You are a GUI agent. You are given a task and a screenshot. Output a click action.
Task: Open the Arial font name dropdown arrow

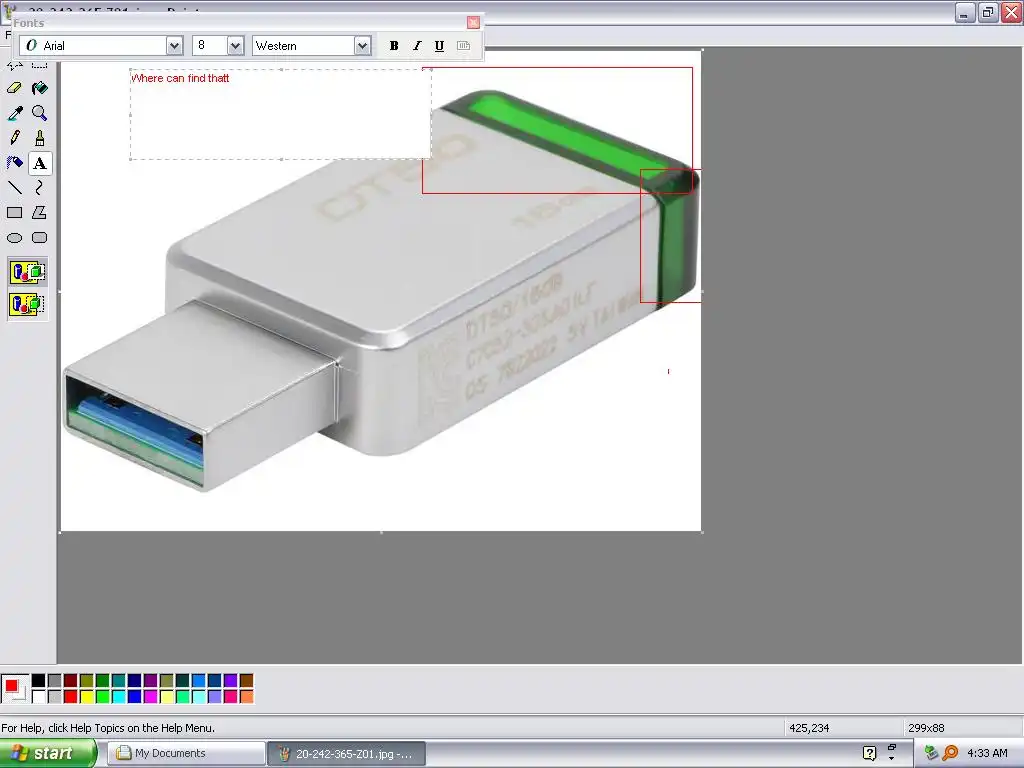[174, 46]
